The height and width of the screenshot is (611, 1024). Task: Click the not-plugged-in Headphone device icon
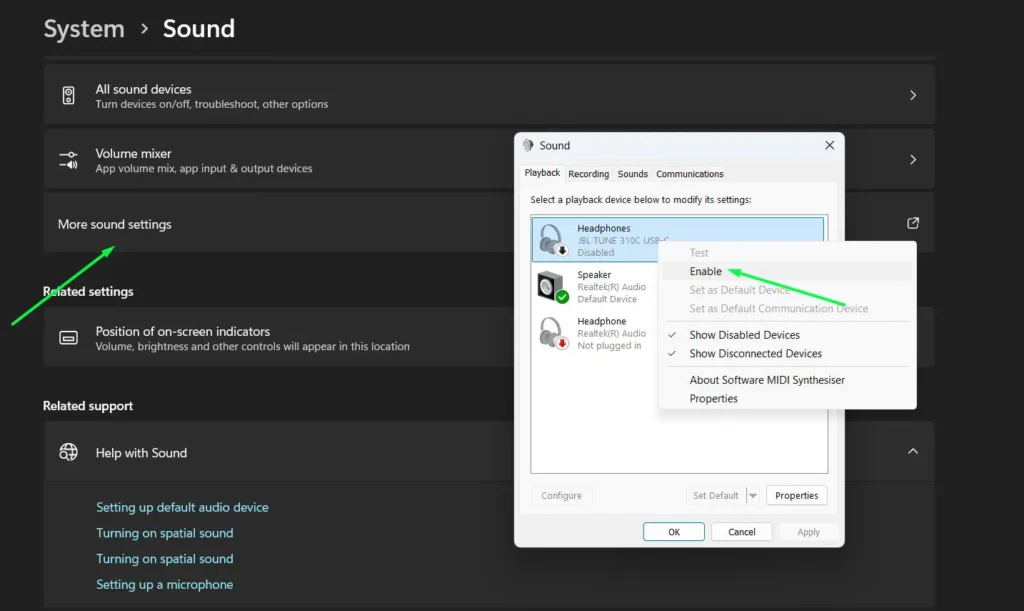point(549,332)
